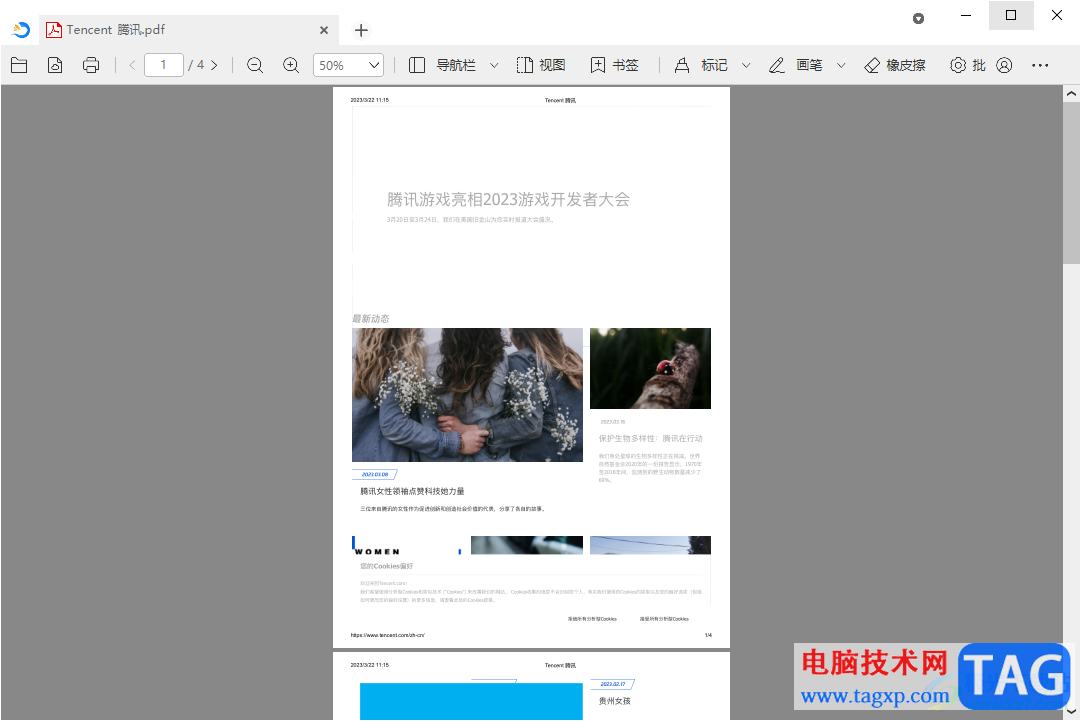Screen dimensions: 1081x721
Task: Toggle the 导航栏 navigation panel
Action: point(443,65)
